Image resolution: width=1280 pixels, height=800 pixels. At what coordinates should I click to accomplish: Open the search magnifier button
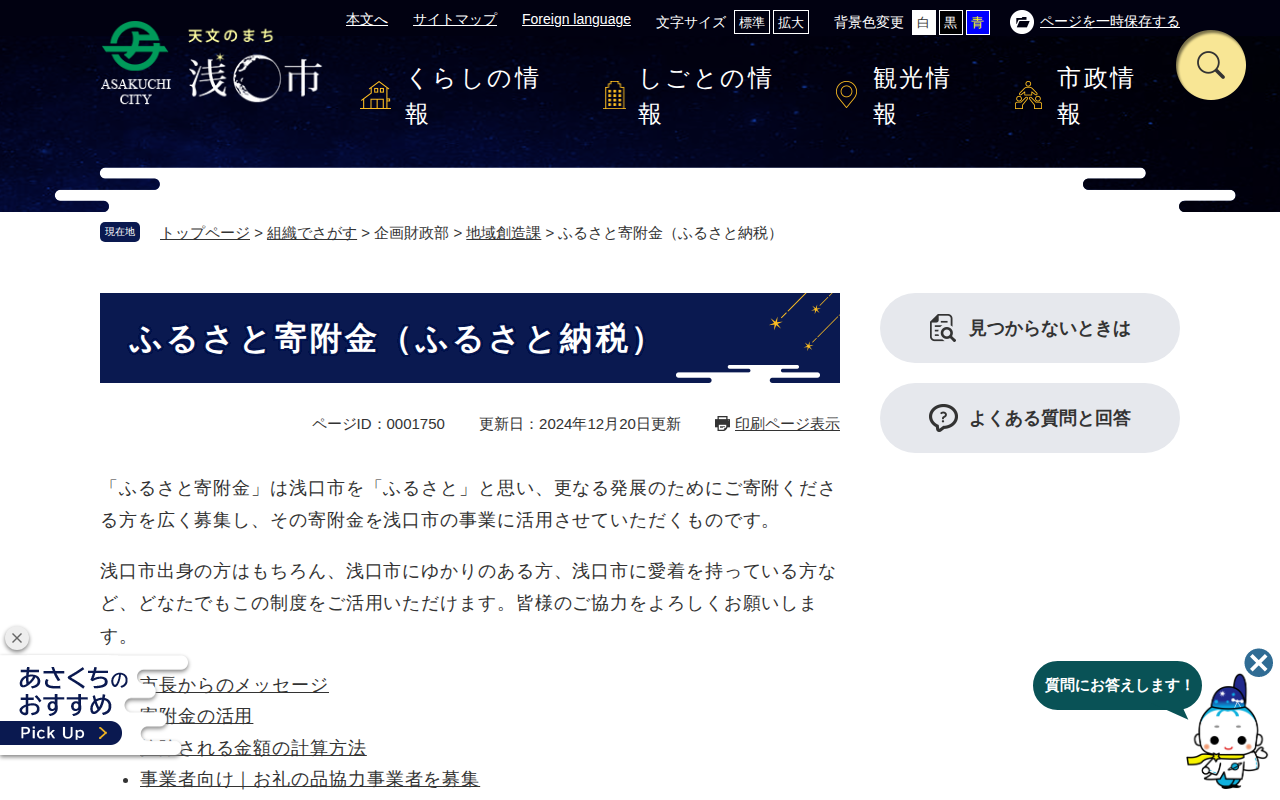click(x=1211, y=65)
